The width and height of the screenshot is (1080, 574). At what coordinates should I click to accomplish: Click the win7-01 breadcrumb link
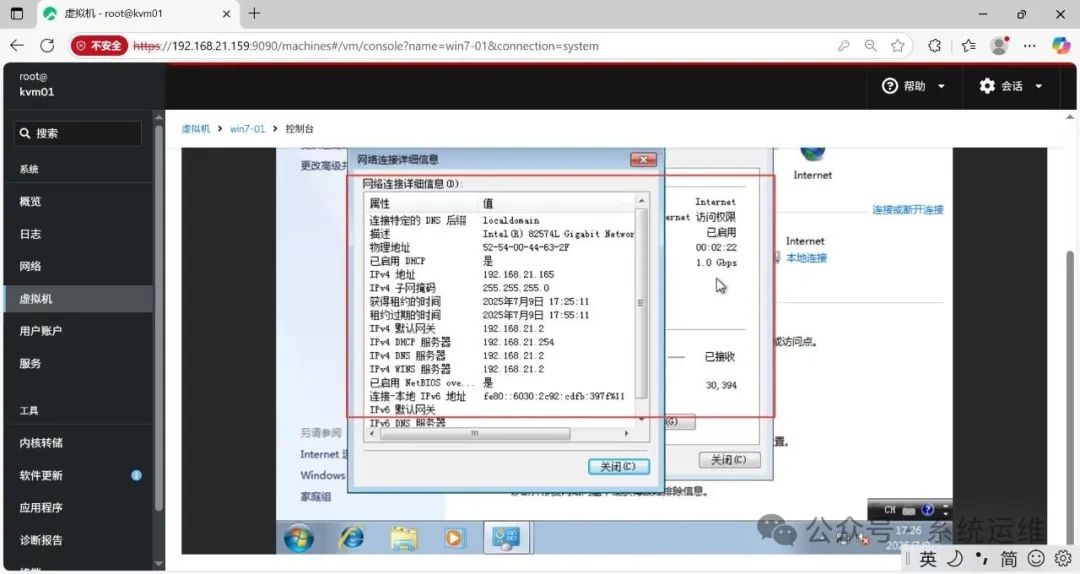tap(247, 129)
